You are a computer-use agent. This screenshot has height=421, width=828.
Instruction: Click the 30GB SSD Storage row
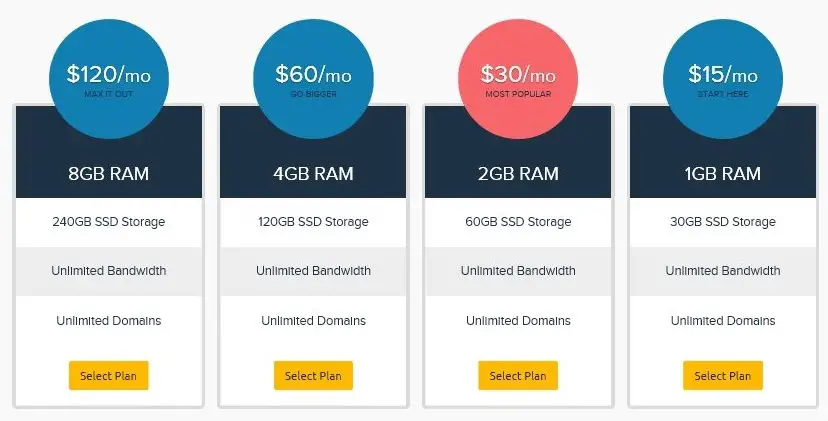(723, 222)
